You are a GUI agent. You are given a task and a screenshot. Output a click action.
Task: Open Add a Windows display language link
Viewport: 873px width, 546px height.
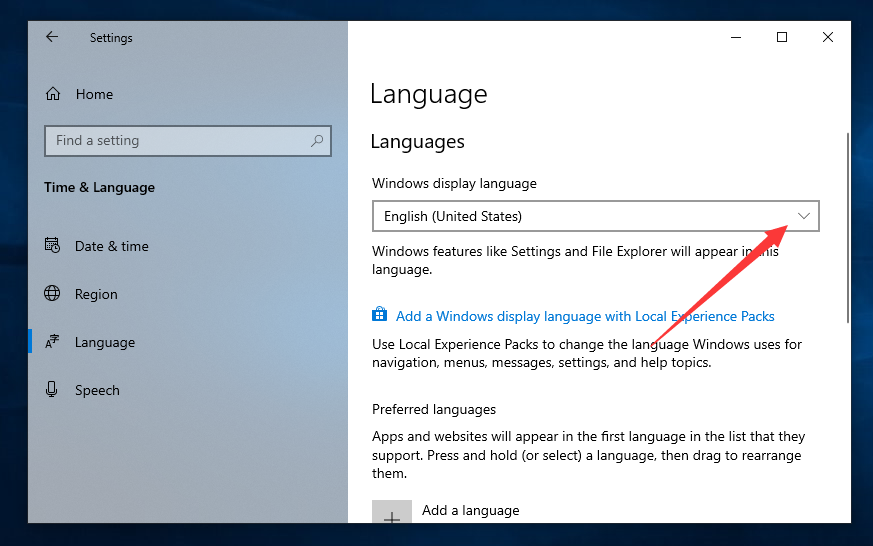585,316
